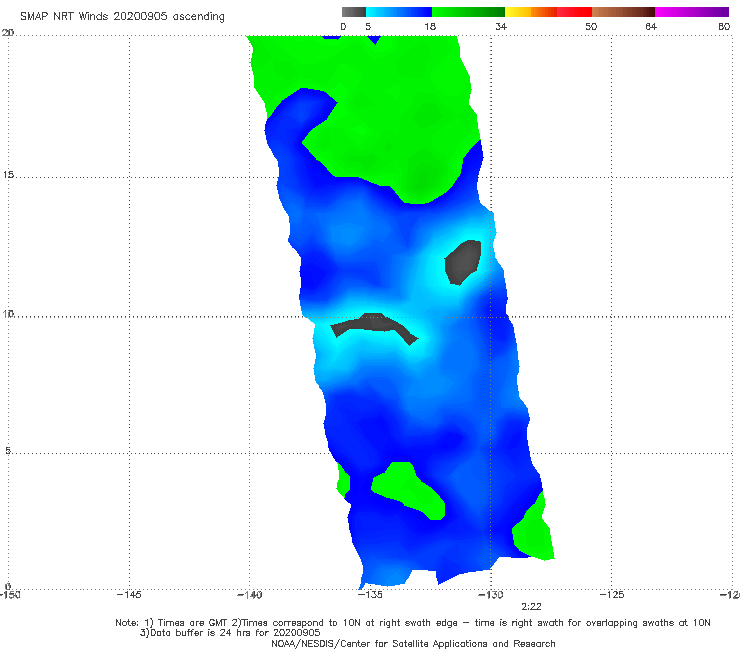Click the longitude axis label "-130"
This screenshot has height=650, width=740.
coord(491,595)
